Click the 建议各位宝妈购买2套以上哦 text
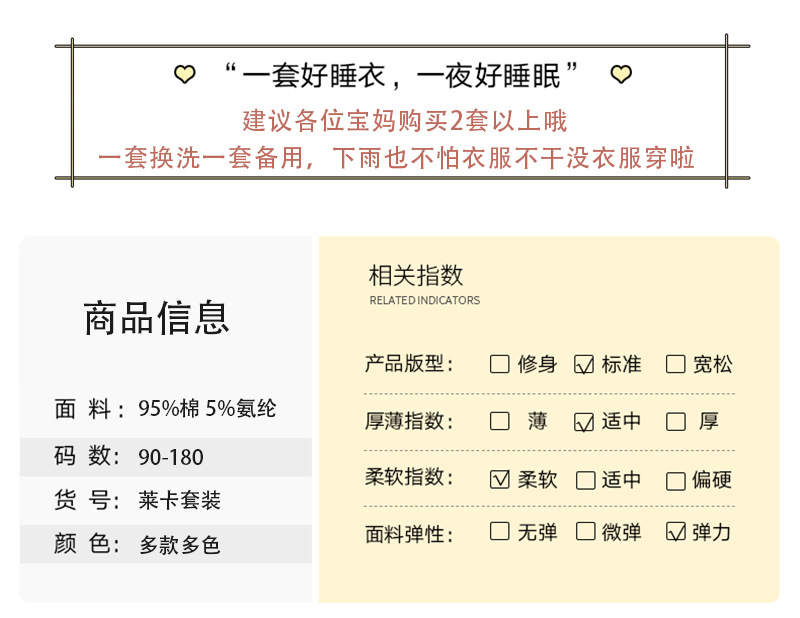This screenshot has width=800, height=618. [x=405, y=121]
